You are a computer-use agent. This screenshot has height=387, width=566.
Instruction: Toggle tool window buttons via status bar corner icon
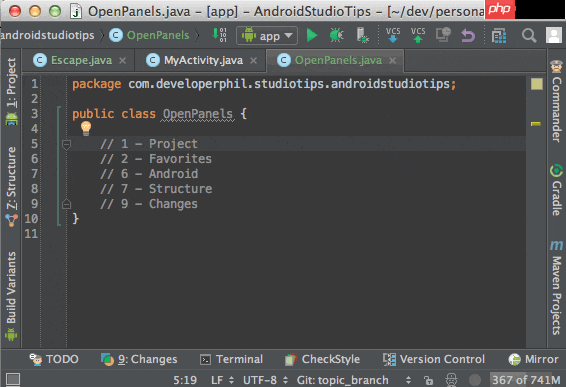coord(13,379)
